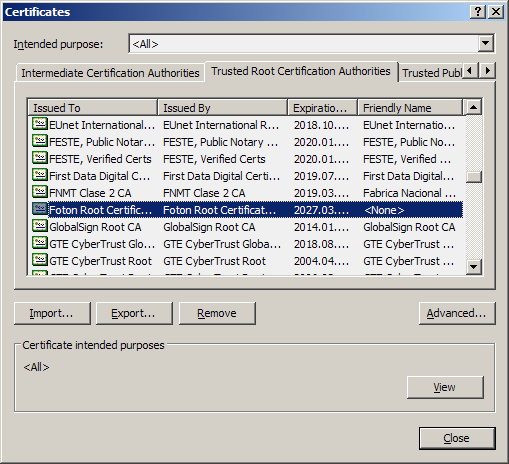Open the Advanced... options
Image resolution: width=509 pixels, height=464 pixels.
(x=457, y=313)
